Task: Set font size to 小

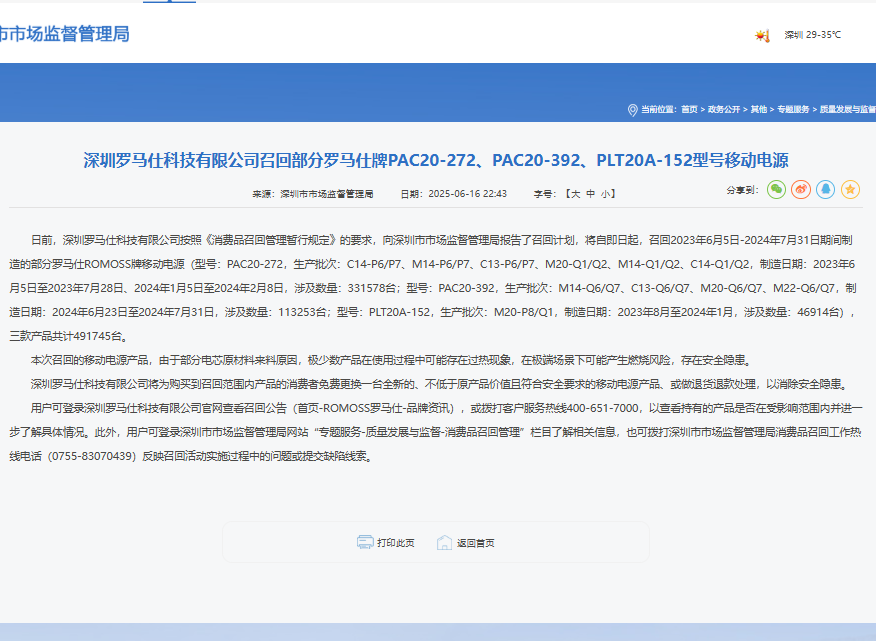Action: click(606, 194)
